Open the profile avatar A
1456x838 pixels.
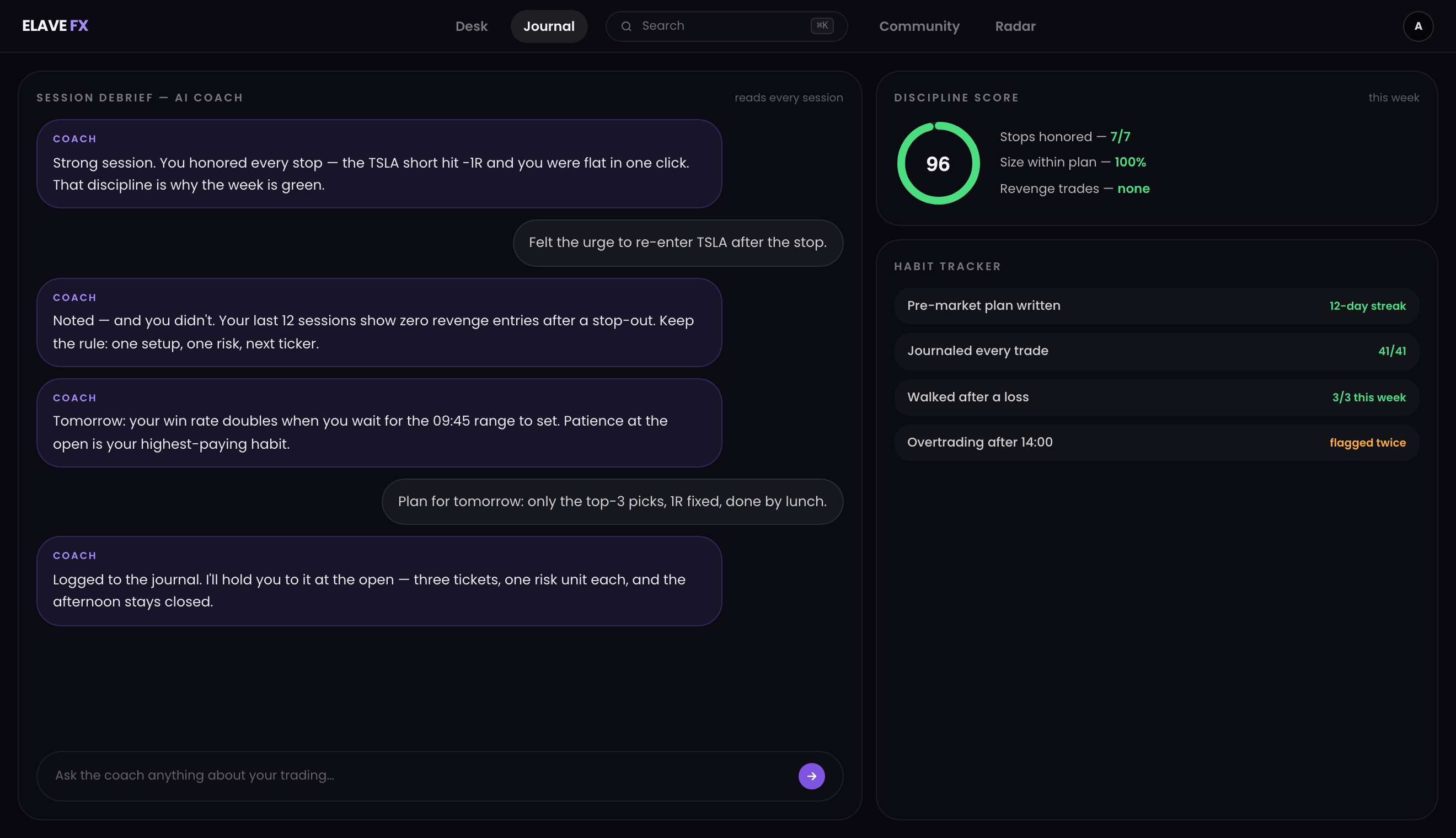tap(1418, 26)
